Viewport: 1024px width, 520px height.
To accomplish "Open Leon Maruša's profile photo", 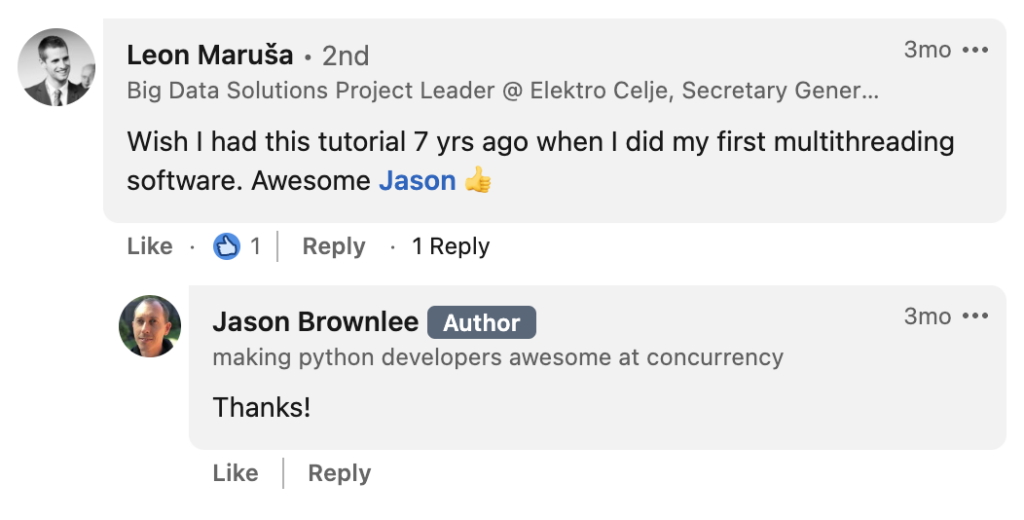I will pyautogui.click(x=57, y=67).
